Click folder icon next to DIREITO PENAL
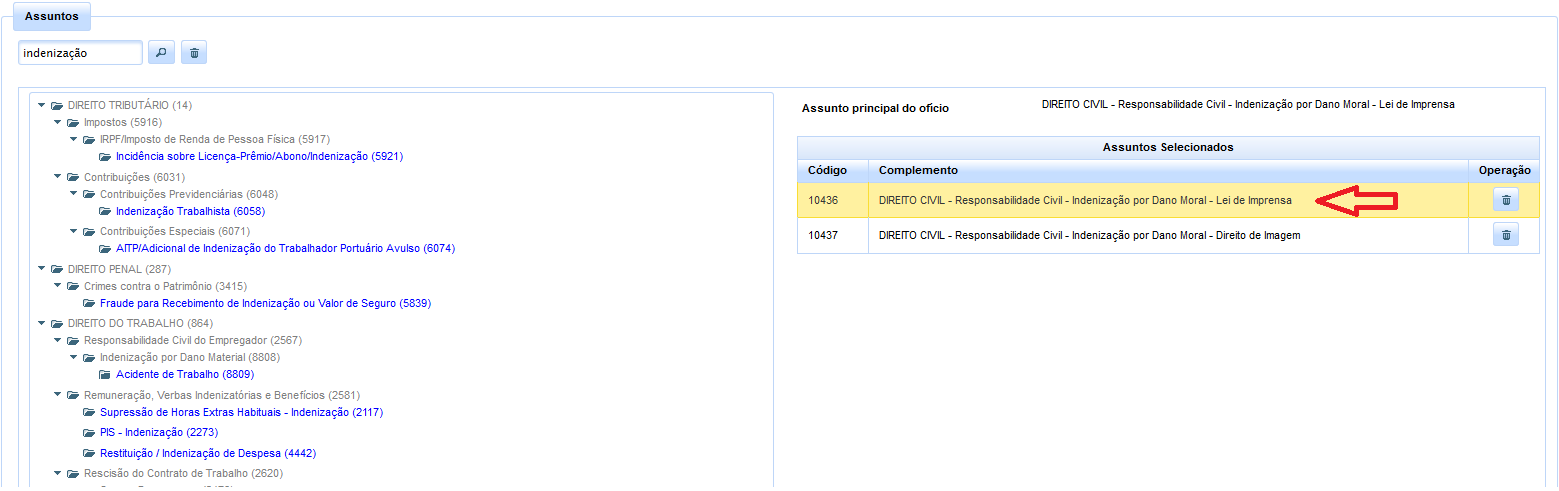The width and height of the screenshot is (1559, 491). point(58,270)
